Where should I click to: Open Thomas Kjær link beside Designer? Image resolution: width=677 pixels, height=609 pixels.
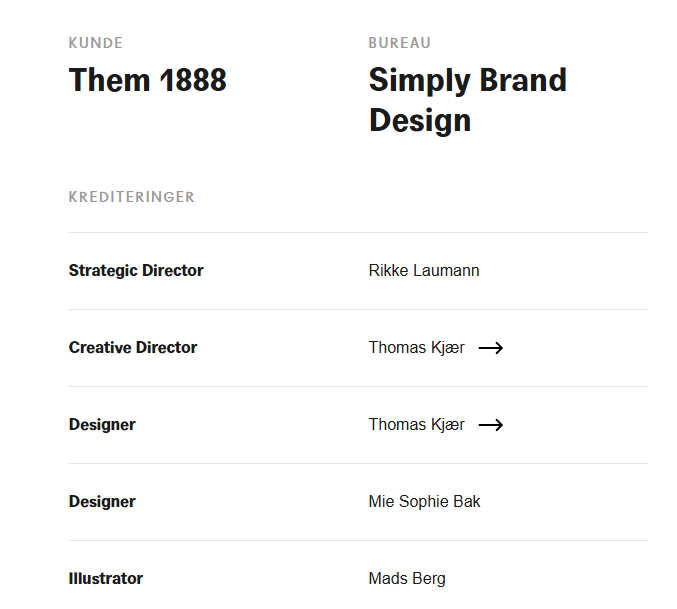pos(416,425)
